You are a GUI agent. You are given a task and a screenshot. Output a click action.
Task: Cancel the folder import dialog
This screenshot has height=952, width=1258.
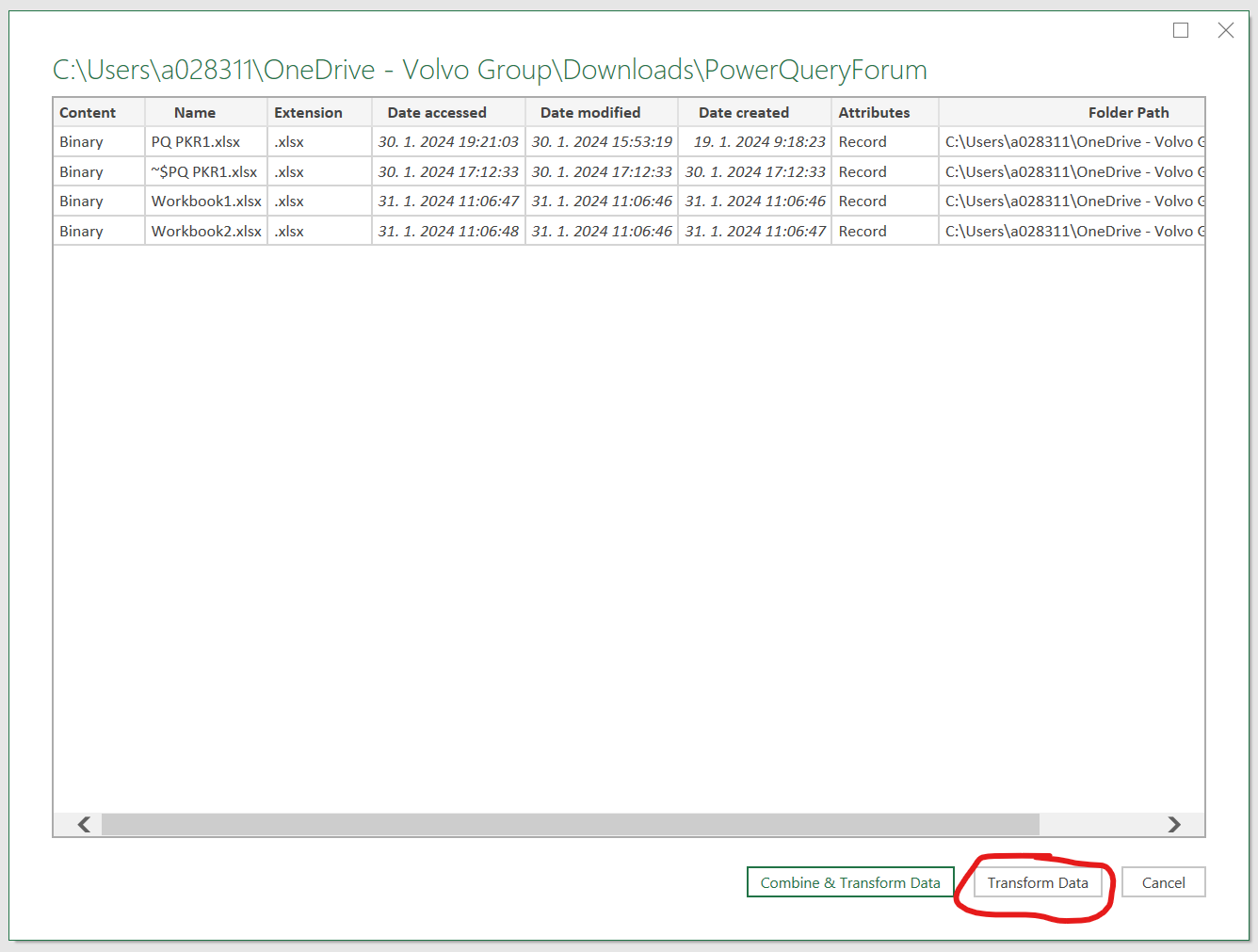pos(1164,882)
